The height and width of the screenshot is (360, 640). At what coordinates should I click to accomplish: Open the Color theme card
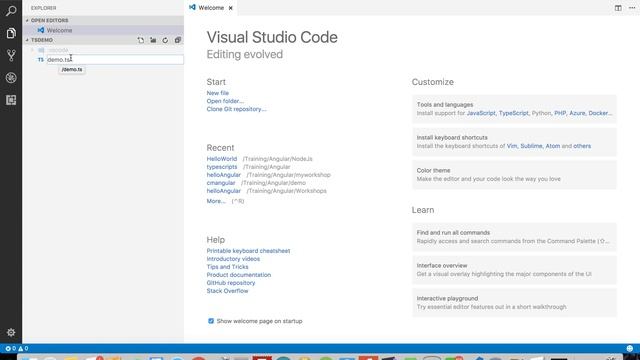[514, 175]
